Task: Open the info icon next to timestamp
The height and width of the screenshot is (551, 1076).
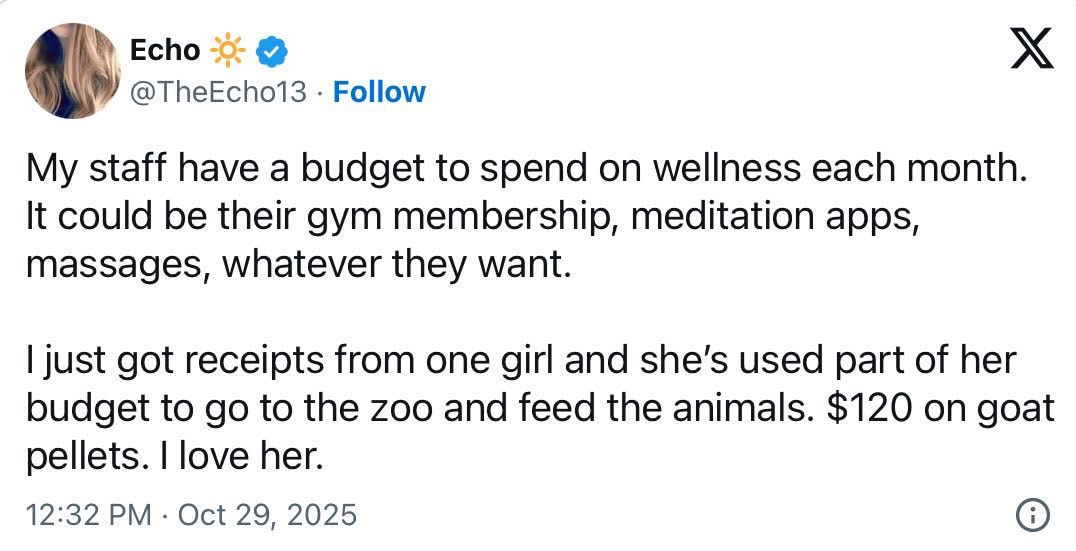Action: pos(1032,515)
